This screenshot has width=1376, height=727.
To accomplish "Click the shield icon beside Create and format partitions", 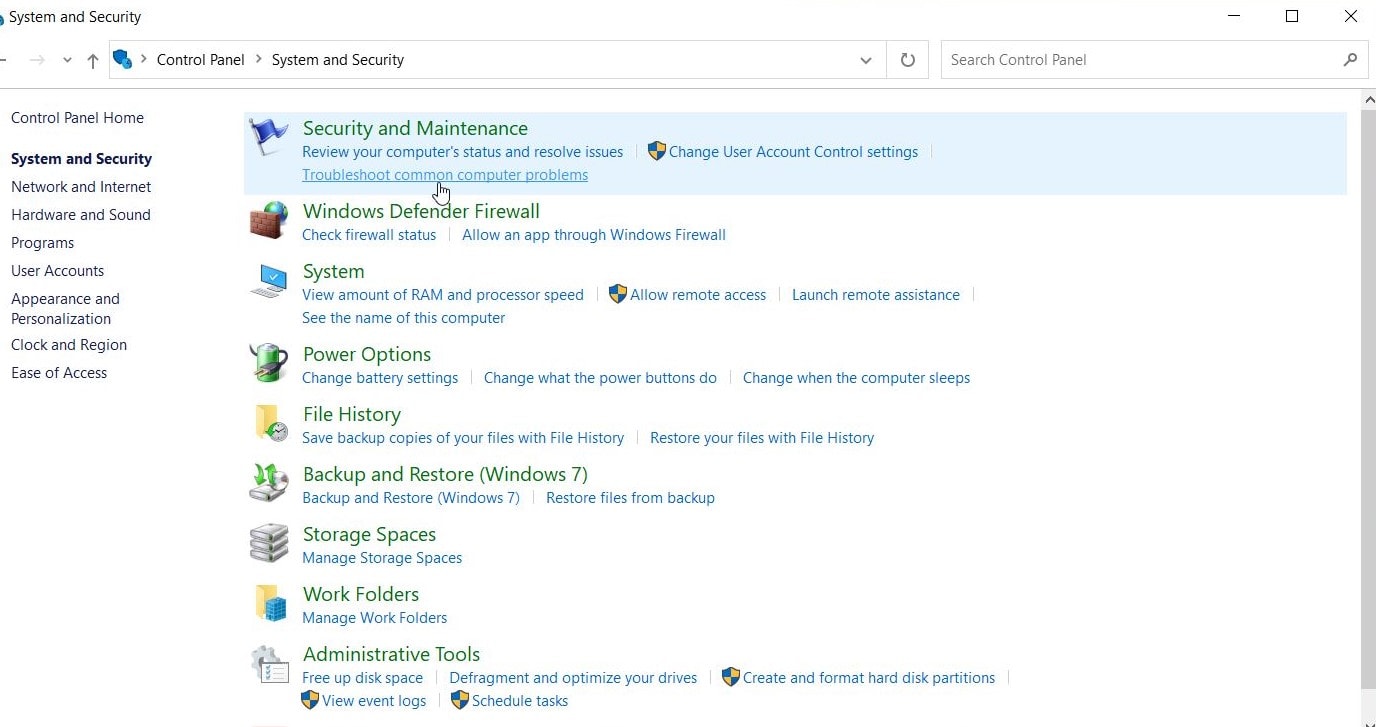I will (x=731, y=677).
